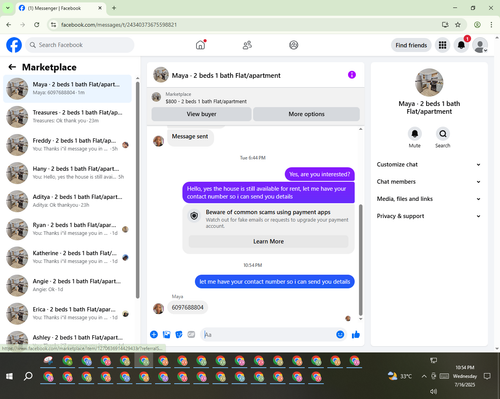Click the shield scam warning icon
Image resolution: width=500 pixels, height=399 pixels.
[194, 216]
